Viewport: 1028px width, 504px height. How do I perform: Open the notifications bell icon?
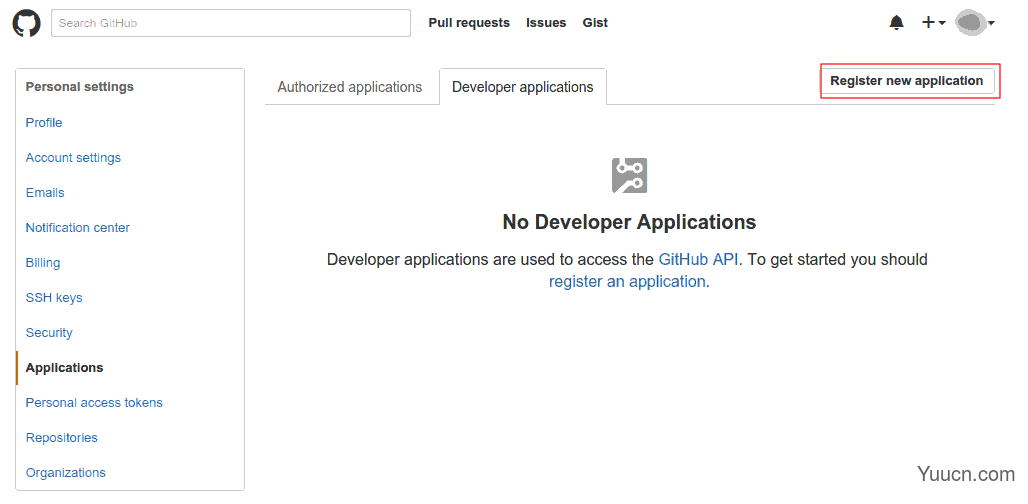tap(896, 23)
